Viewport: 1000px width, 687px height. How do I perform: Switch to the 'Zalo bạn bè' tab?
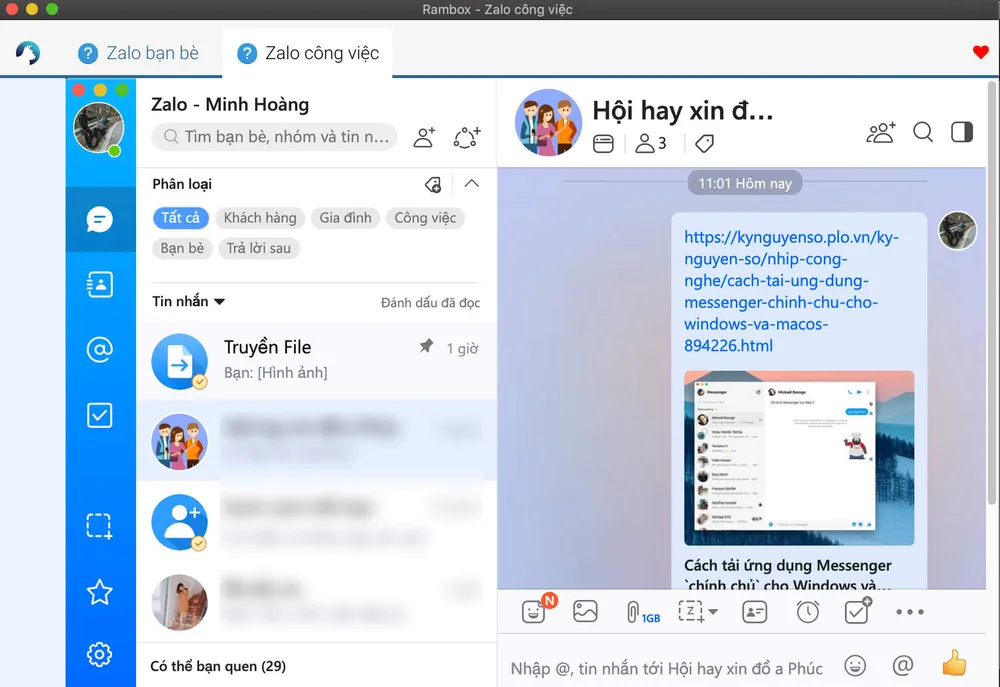point(139,53)
